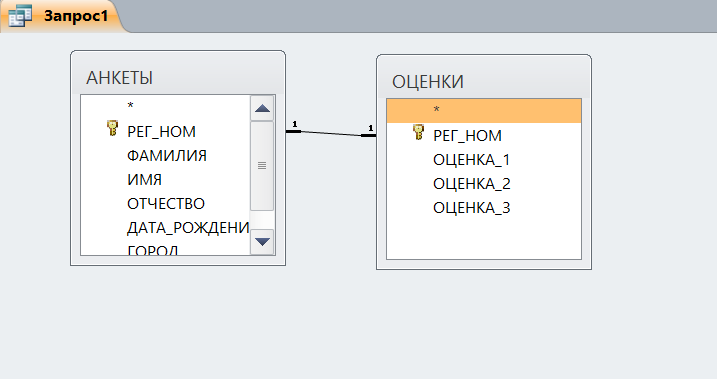Click the scroll up arrow in АНКЕТЫ
Screen dimensions: 717x379
pyautogui.click(x=262, y=108)
